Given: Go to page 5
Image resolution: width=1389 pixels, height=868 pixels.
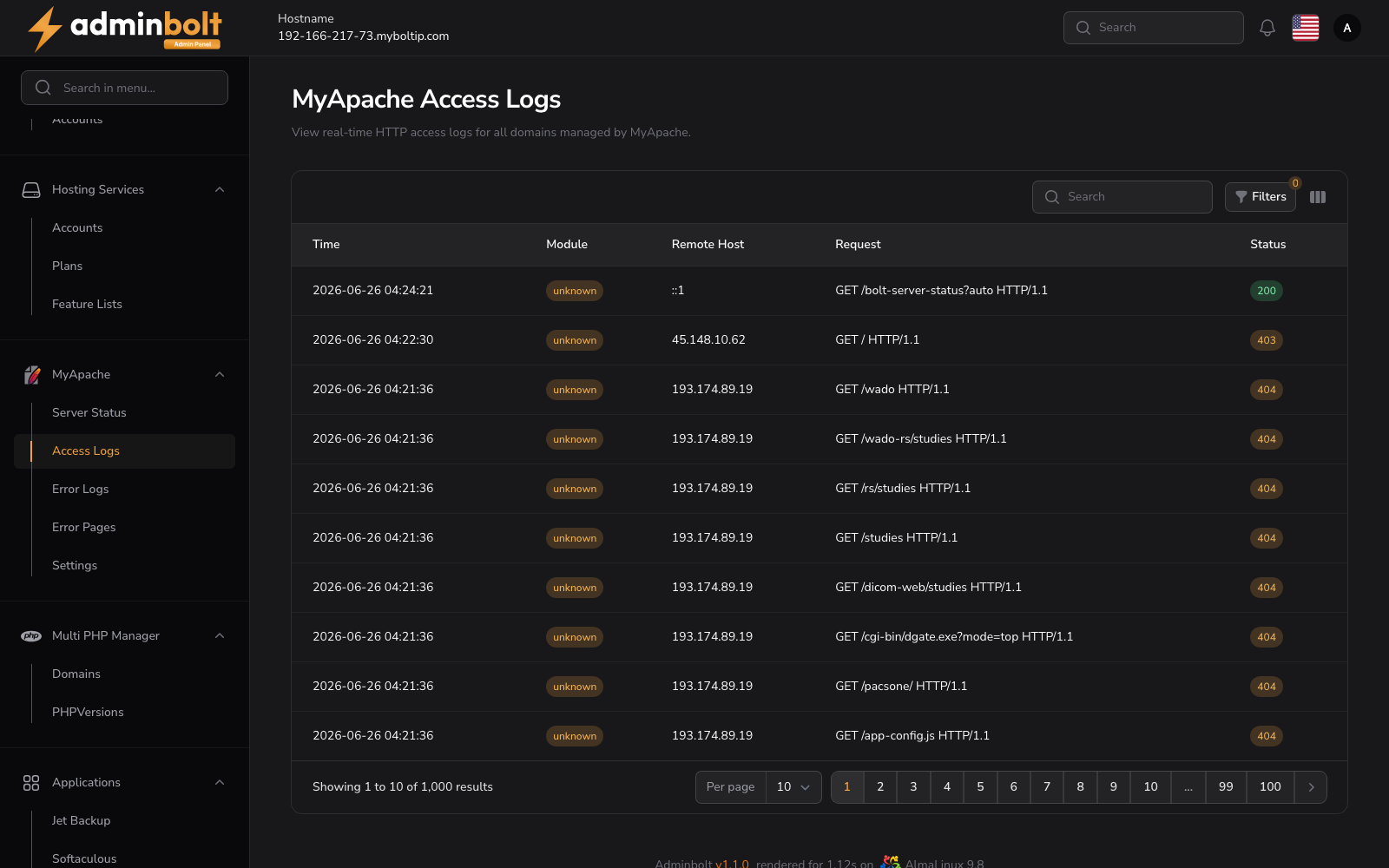Looking at the screenshot, I should (980, 787).
